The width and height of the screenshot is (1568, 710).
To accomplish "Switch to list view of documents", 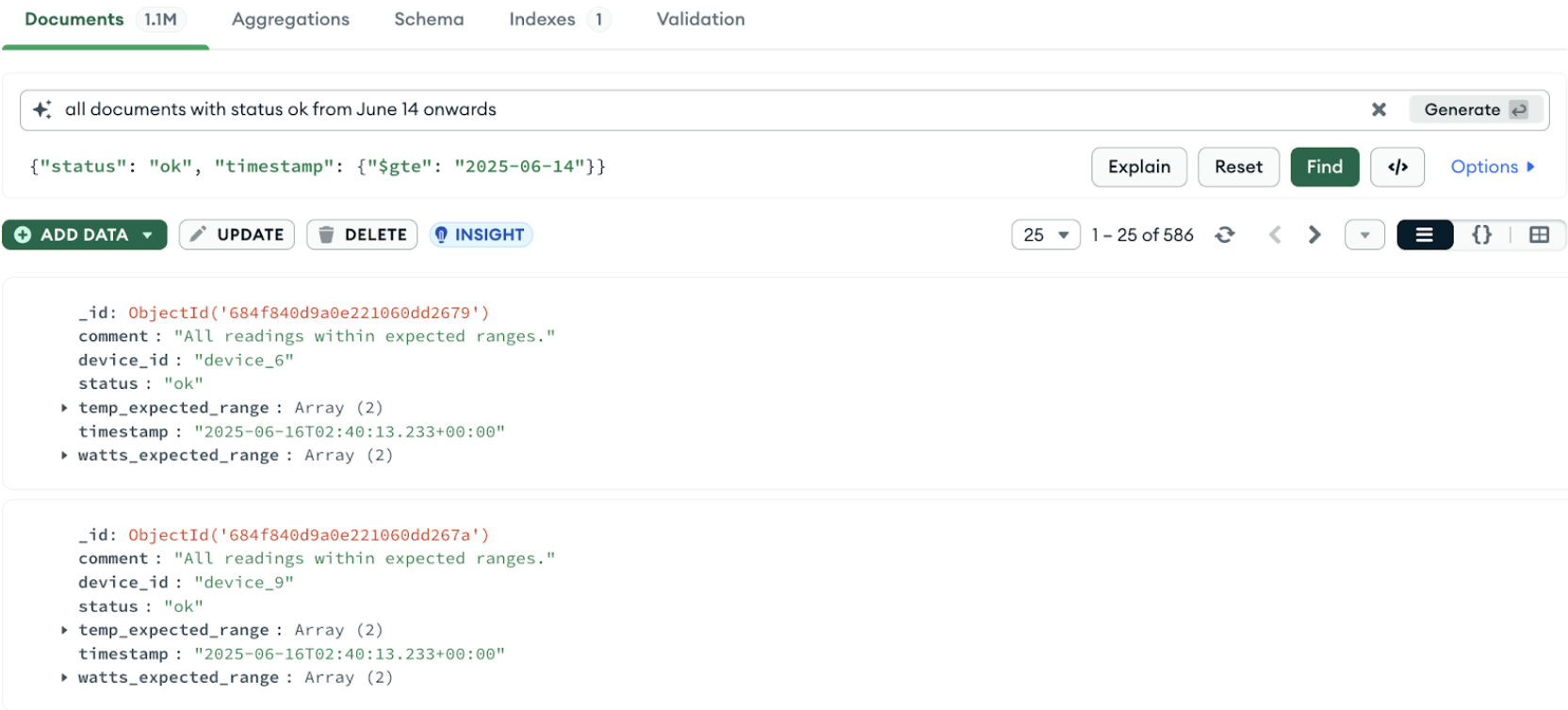I will coord(1424,235).
